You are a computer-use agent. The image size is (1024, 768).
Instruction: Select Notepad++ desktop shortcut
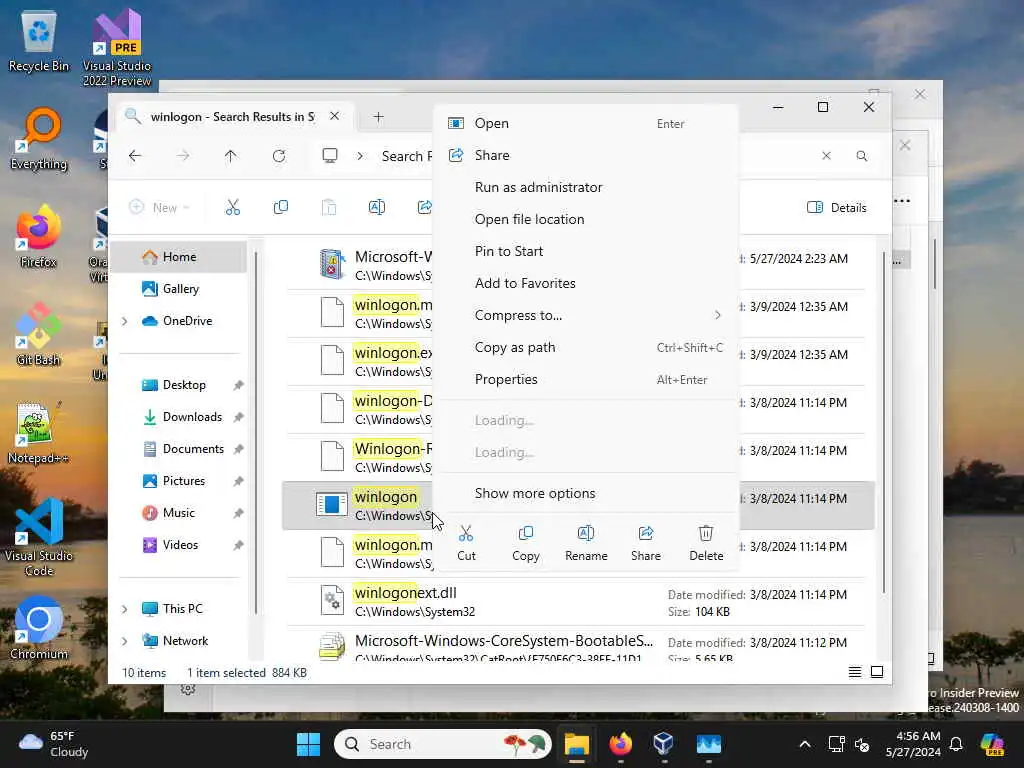click(x=39, y=434)
